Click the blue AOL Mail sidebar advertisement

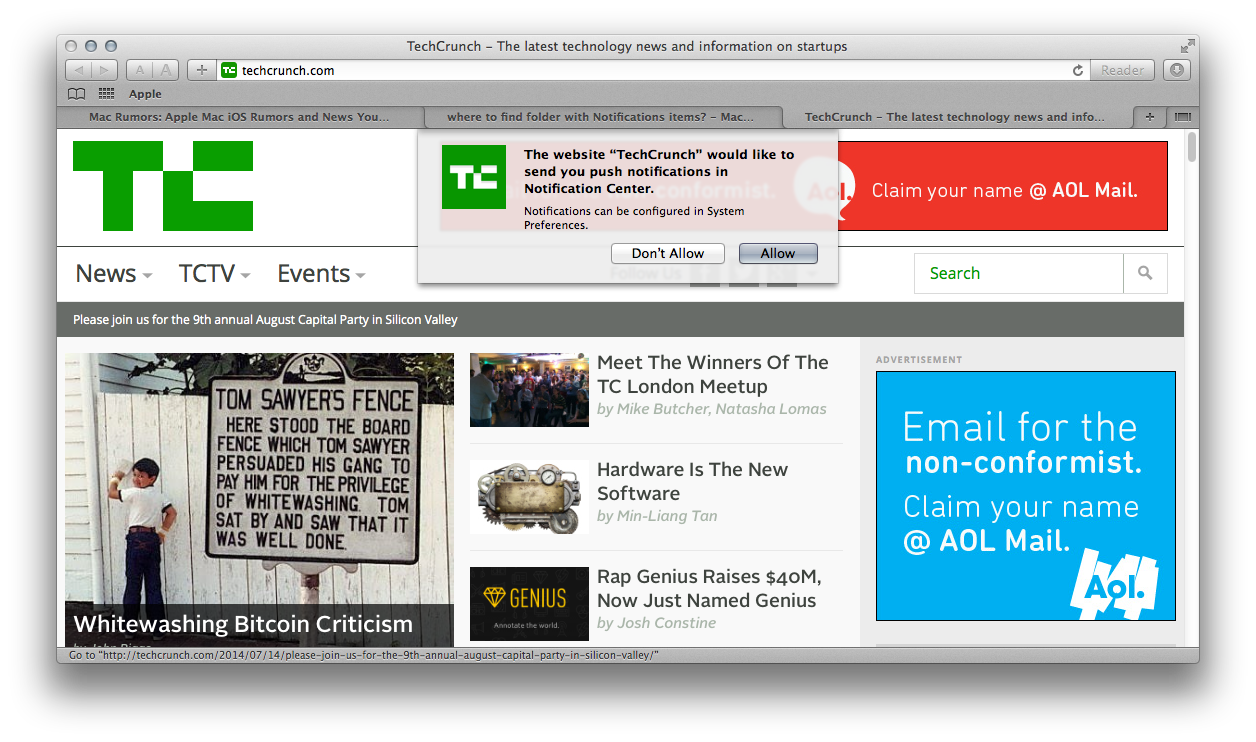click(1026, 496)
